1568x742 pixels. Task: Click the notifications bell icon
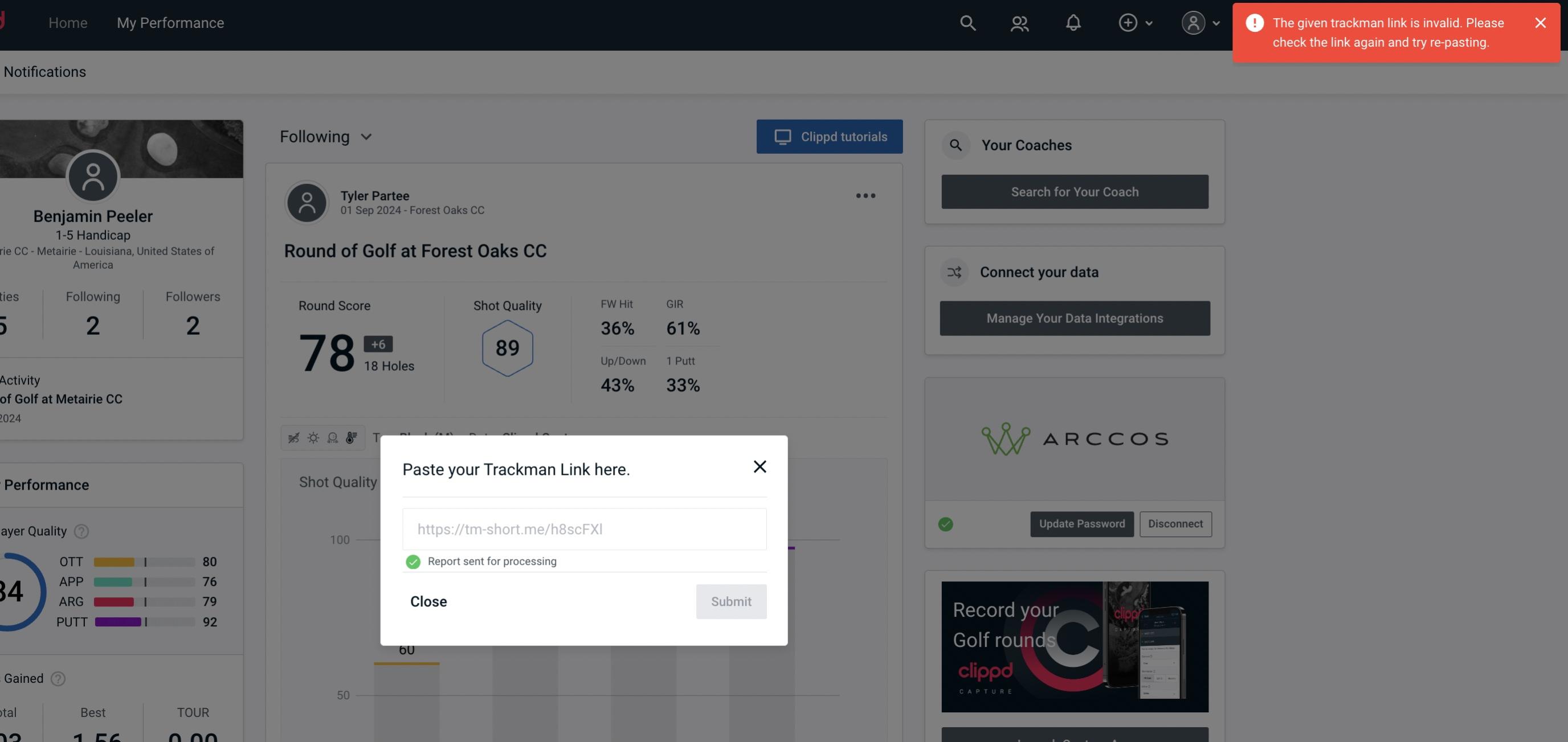pos(1073,22)
